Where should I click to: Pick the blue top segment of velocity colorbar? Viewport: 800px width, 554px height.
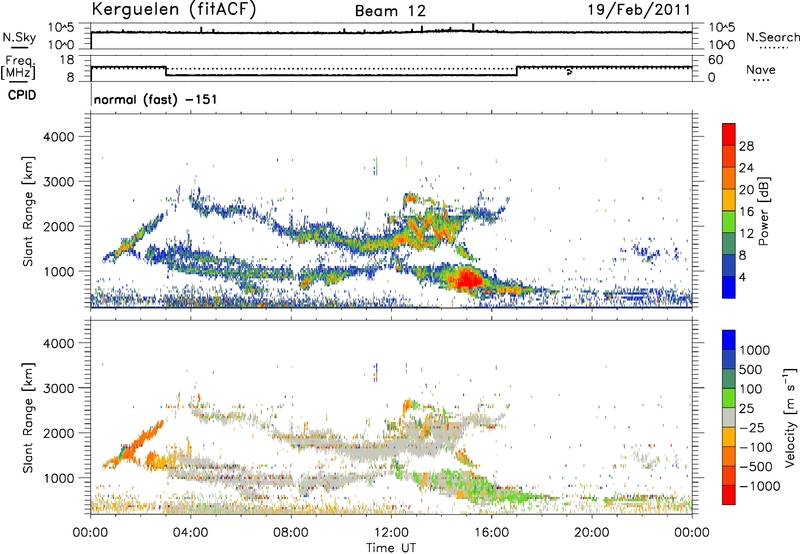(729, 340)
